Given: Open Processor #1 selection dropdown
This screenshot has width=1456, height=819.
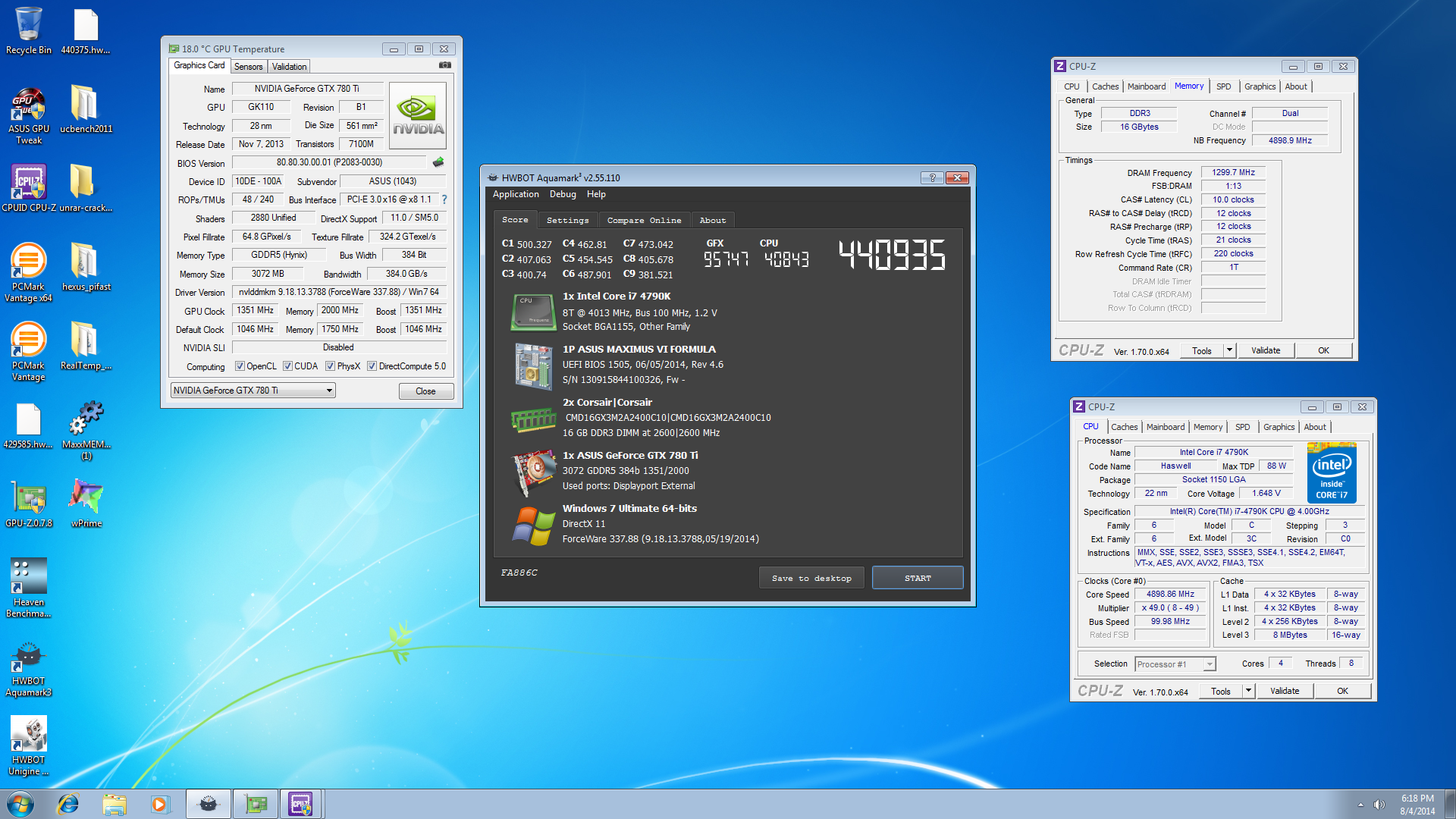Looking at the screenshot, I should pos(1175,664).
